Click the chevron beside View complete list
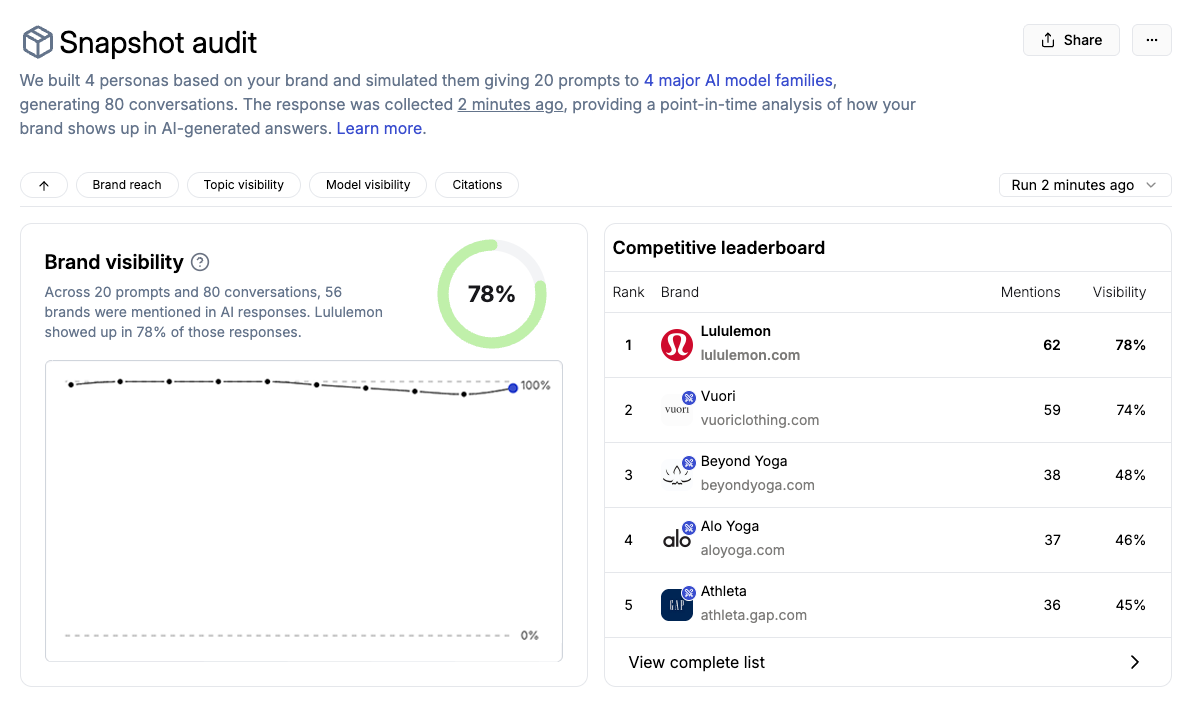The width and height of the screenshot is (1199, 714). 1135,662
